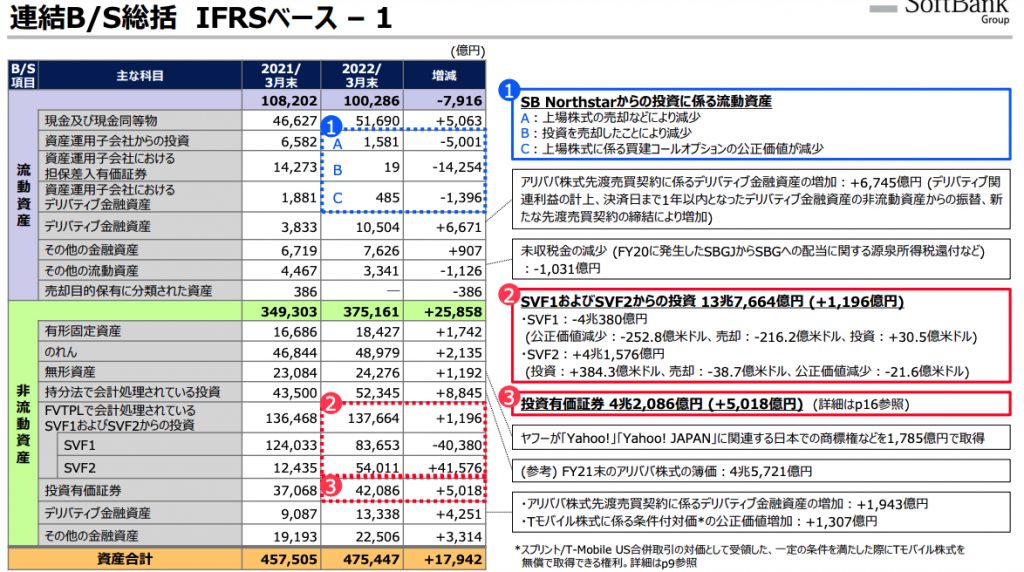Click the non-current total 349,303
This screenshot has height=572, width=1024.
coord(289,312)
